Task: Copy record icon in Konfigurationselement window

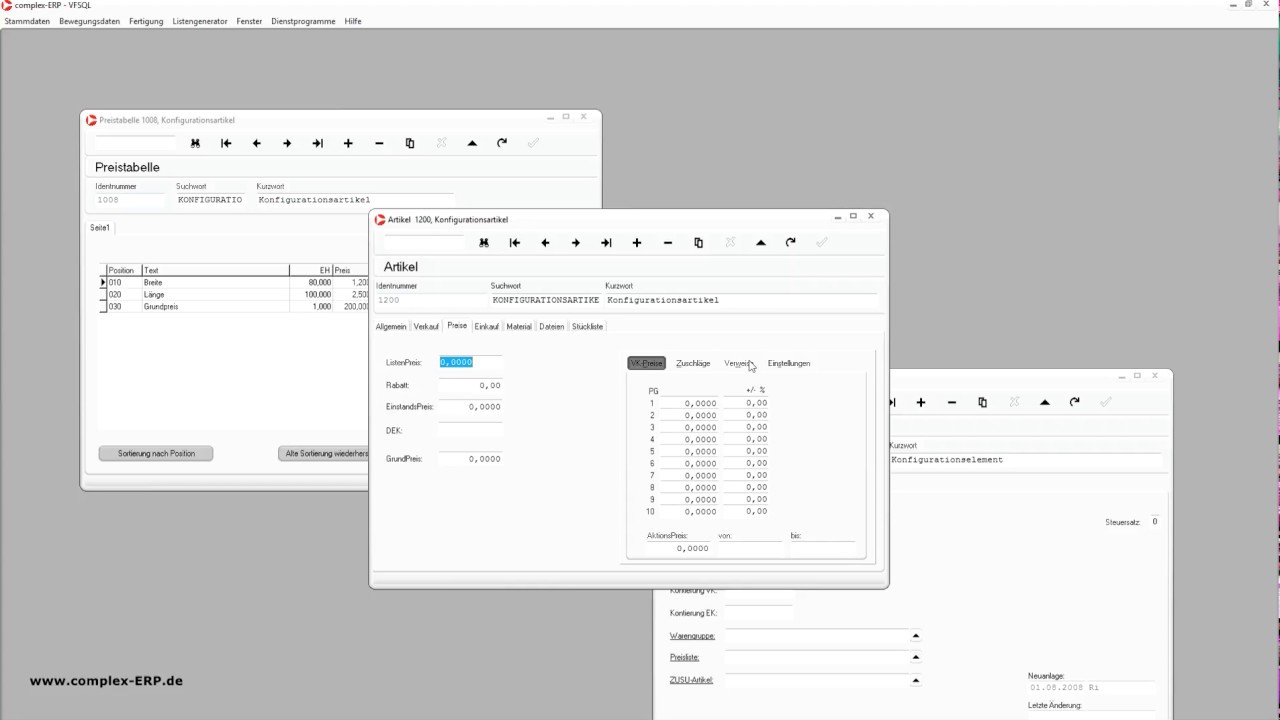Action: click(x=982, y=402)
